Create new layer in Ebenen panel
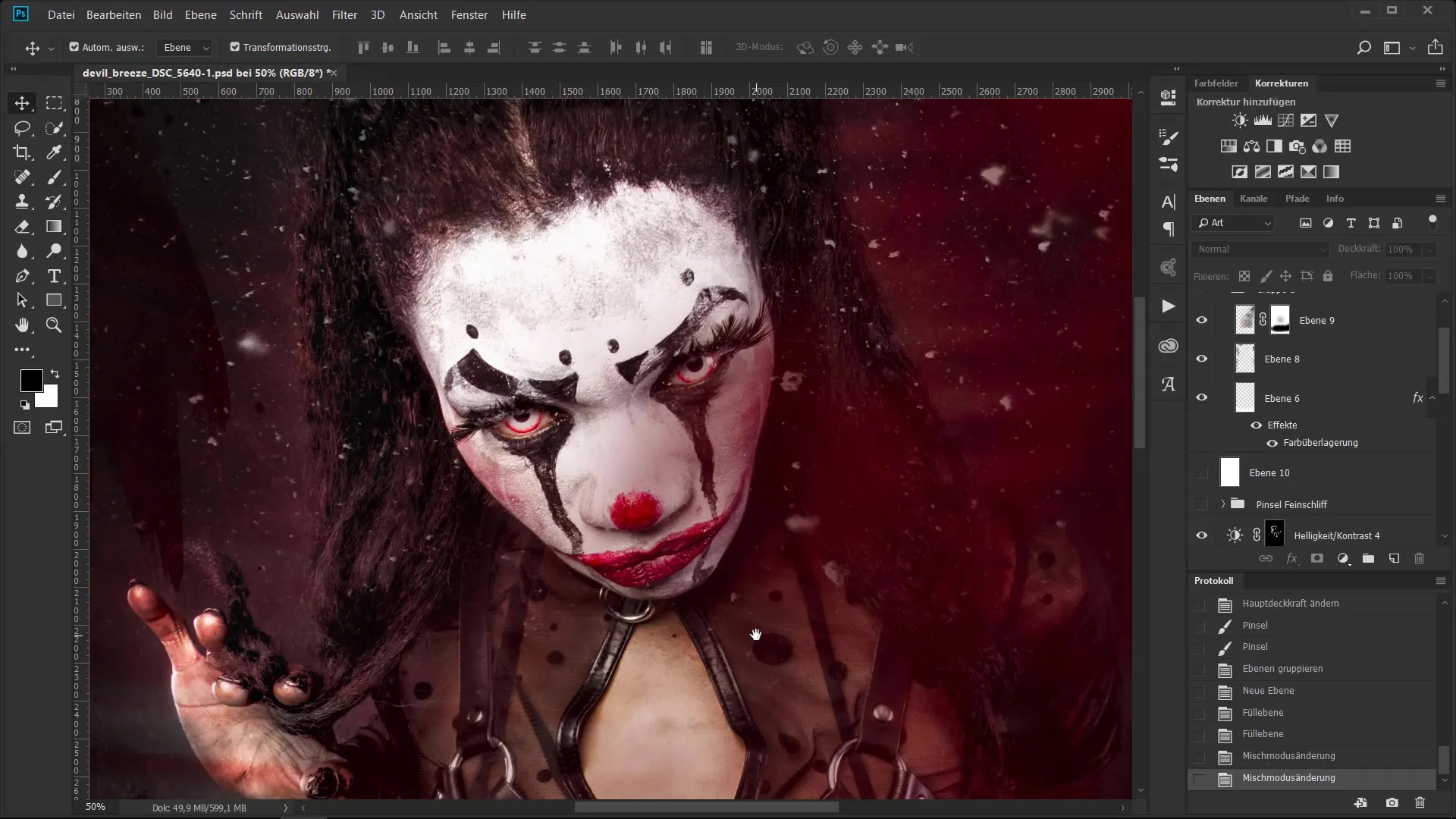The height and width of the screenshot is (819, 1456). pyautogui.click(x=1394, y=559)
